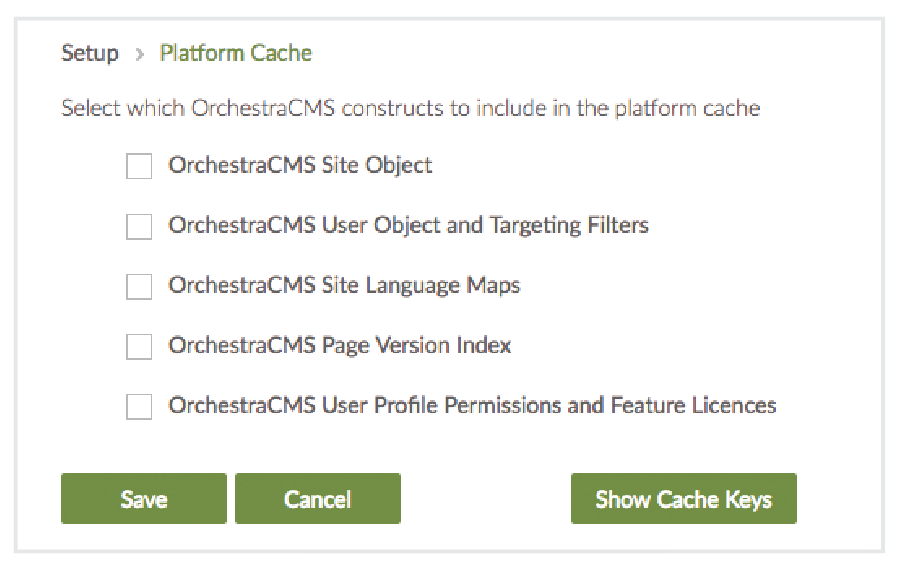Image resolution: width=904 pixels, height=564 pixels.
Task: Click the breadcrumb chevron separator
Action: click(139, 54)
